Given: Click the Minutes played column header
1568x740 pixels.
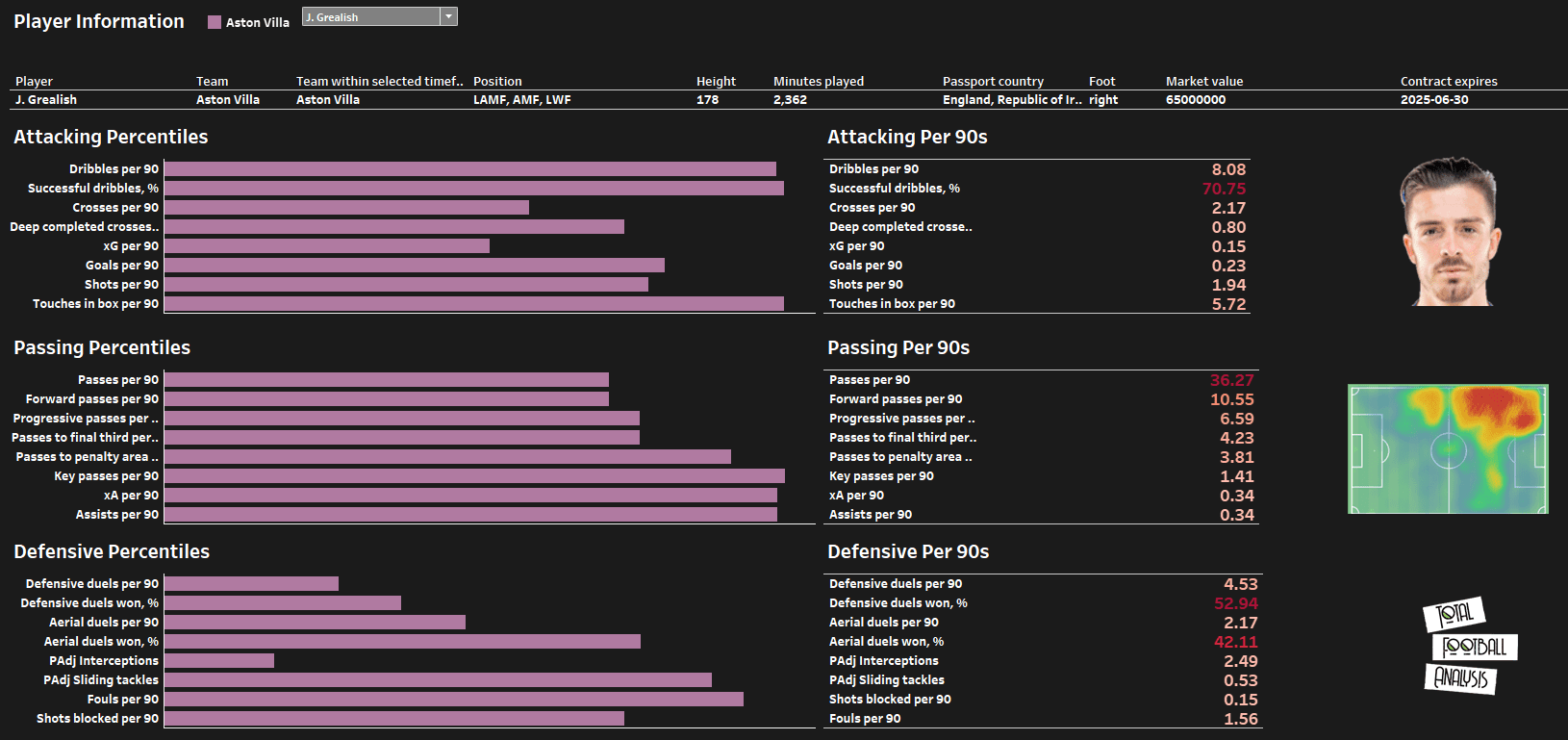Looking at the screenshot, I should pos(819,82).
